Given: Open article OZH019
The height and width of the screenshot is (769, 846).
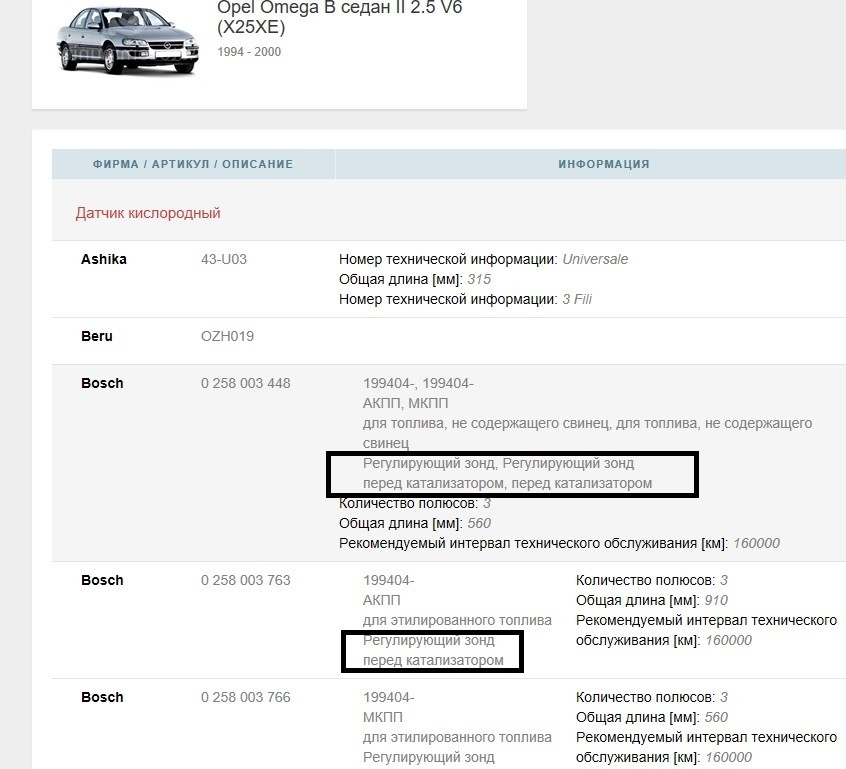Looking at the screenshot, I should pos(227,336).
